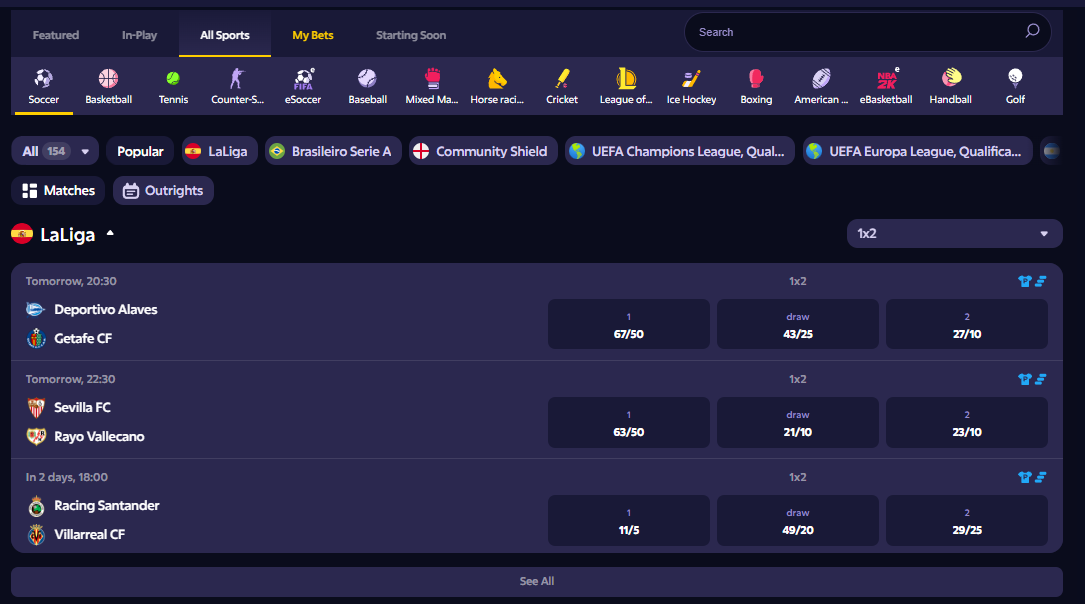This screenshot has height=604, width=1085.
Task: Click the search magnifier icon
Action: pos(1032,31)
